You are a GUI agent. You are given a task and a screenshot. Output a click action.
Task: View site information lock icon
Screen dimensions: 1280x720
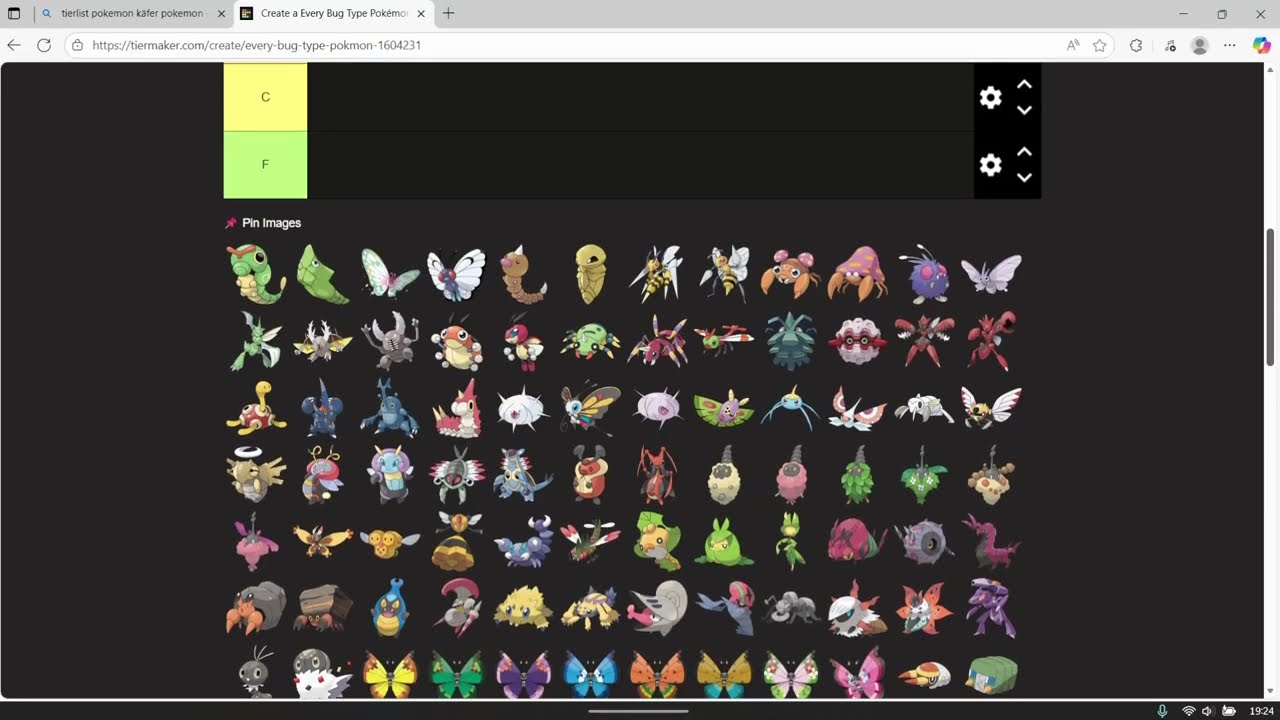click(x=78, y=45)
